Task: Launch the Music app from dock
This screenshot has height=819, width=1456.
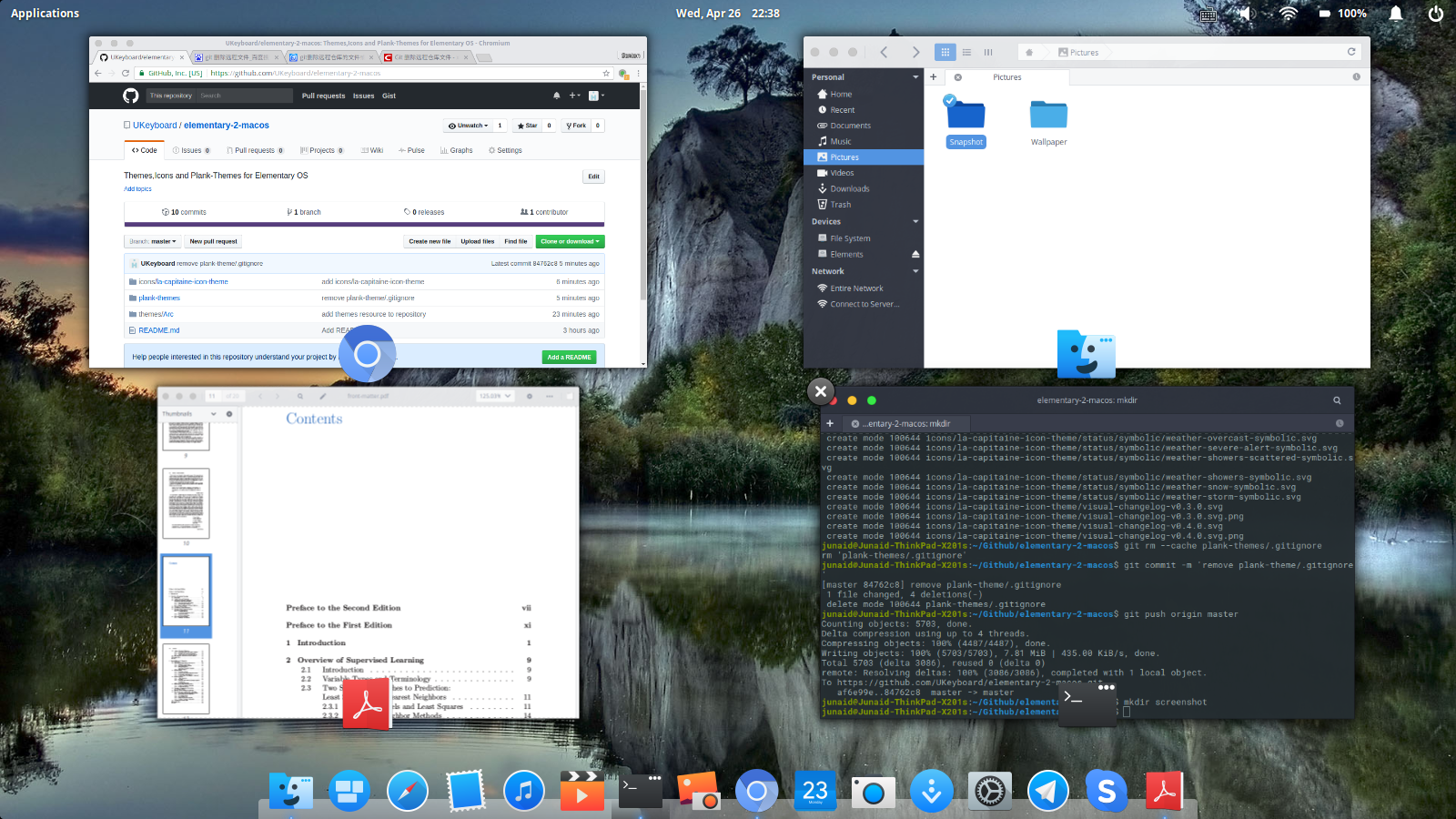Action: tap(524, 792)
